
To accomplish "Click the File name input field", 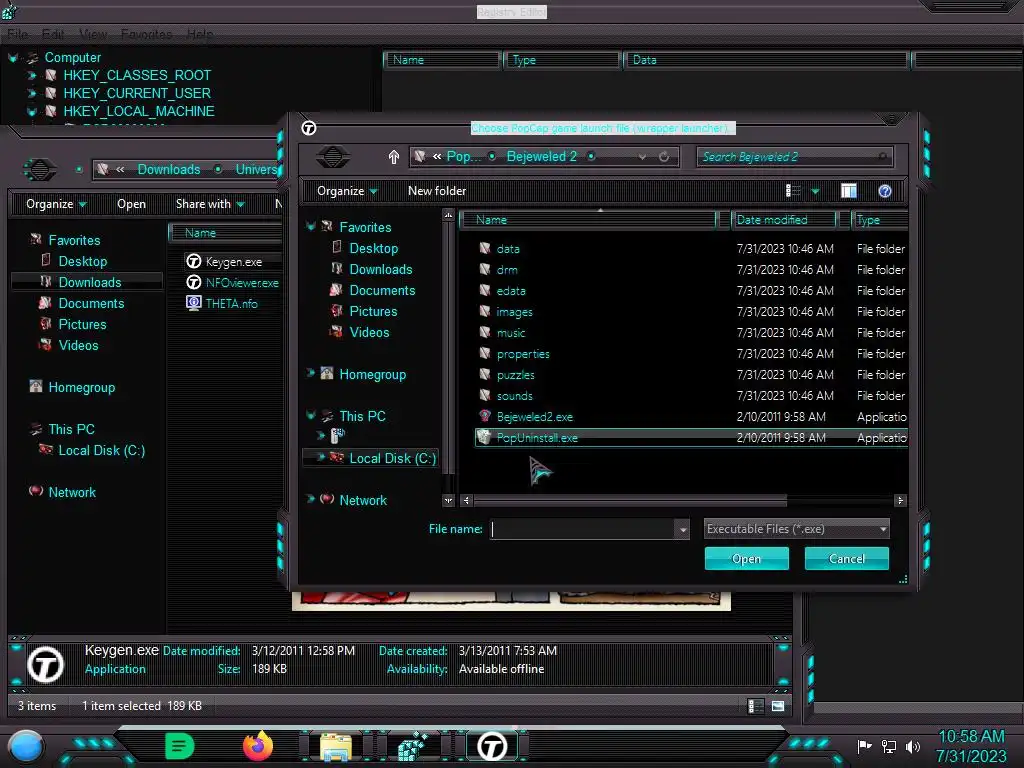I will 583,529.
